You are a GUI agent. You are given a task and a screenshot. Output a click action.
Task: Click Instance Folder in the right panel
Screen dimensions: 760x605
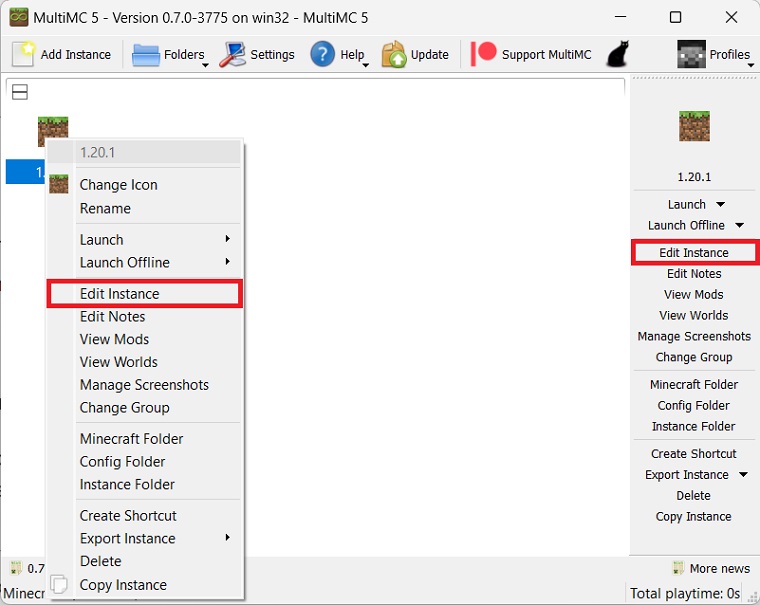[x=694, y=426]
